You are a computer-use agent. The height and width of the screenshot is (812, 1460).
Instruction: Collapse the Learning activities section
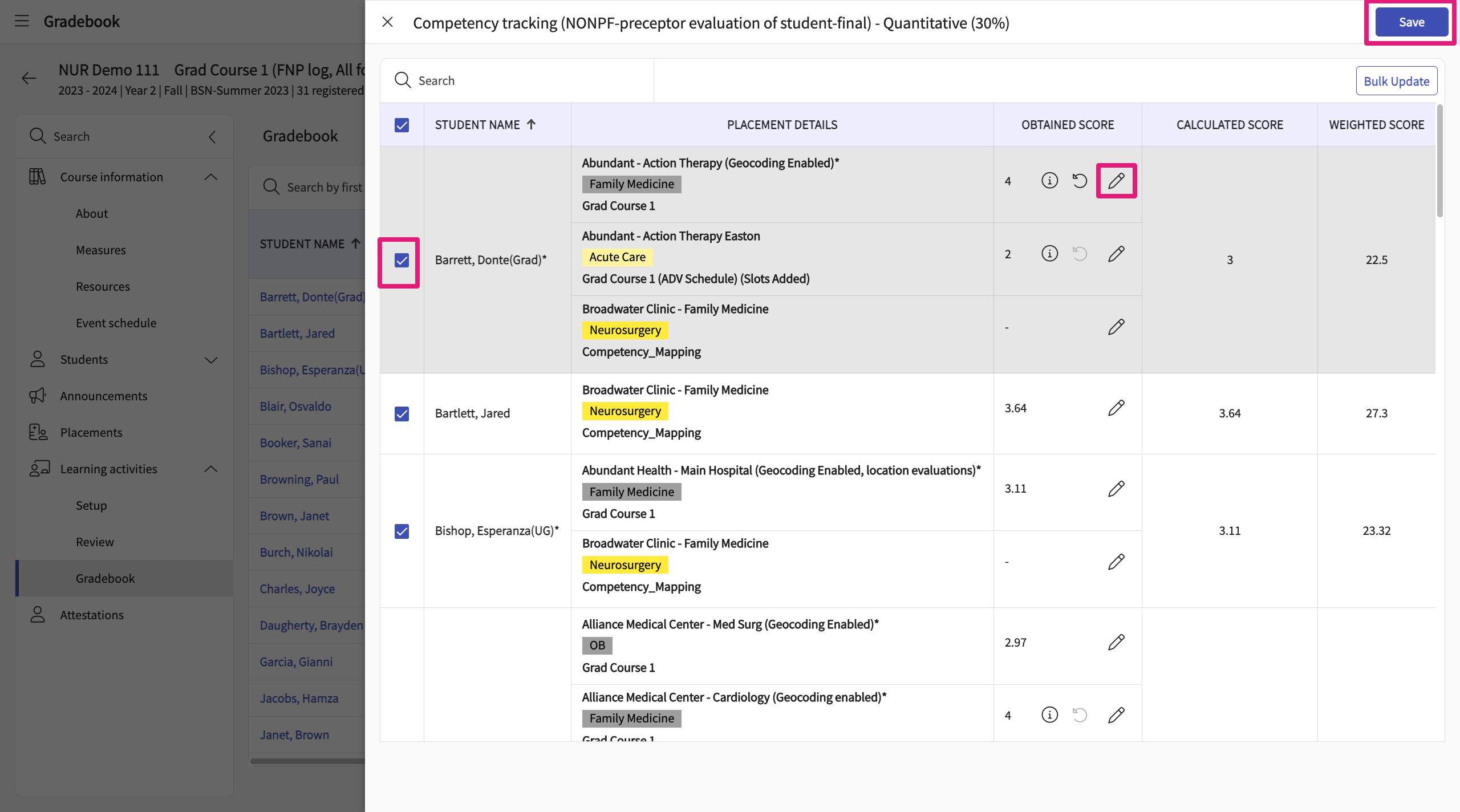click(211, 469)
